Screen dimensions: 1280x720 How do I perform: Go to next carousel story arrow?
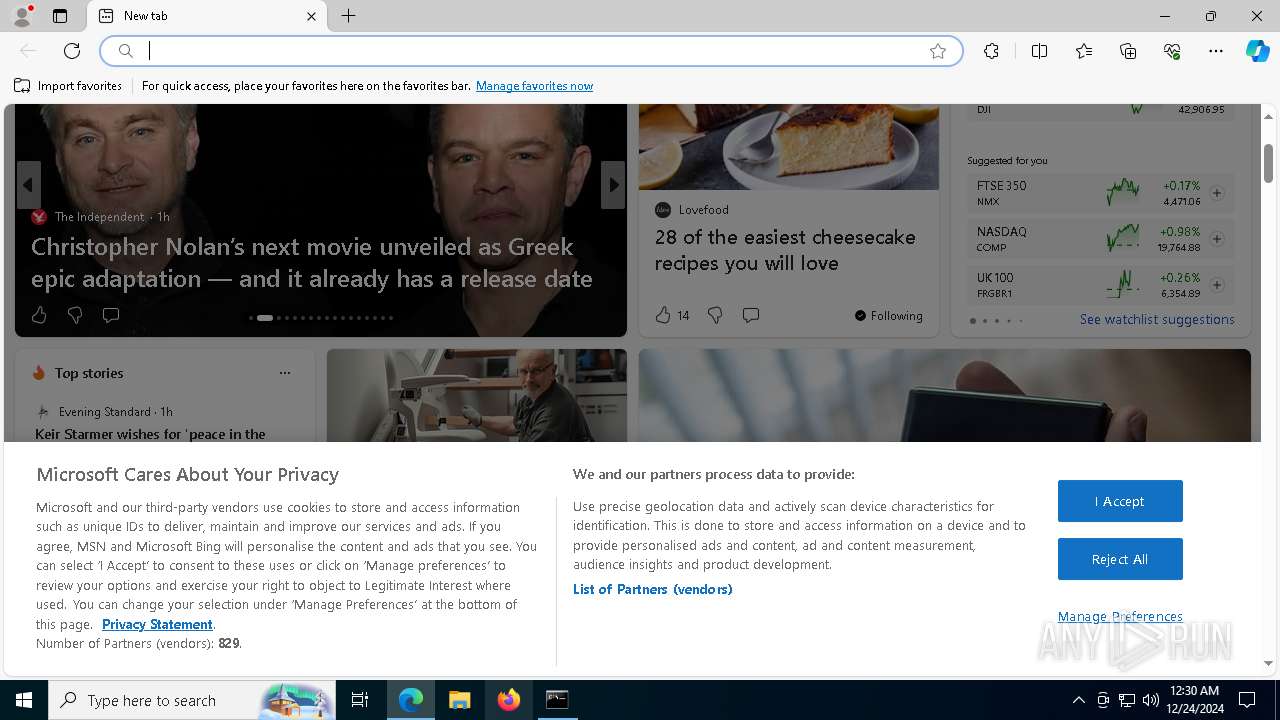pyautogui.click(x=613, y=185)
